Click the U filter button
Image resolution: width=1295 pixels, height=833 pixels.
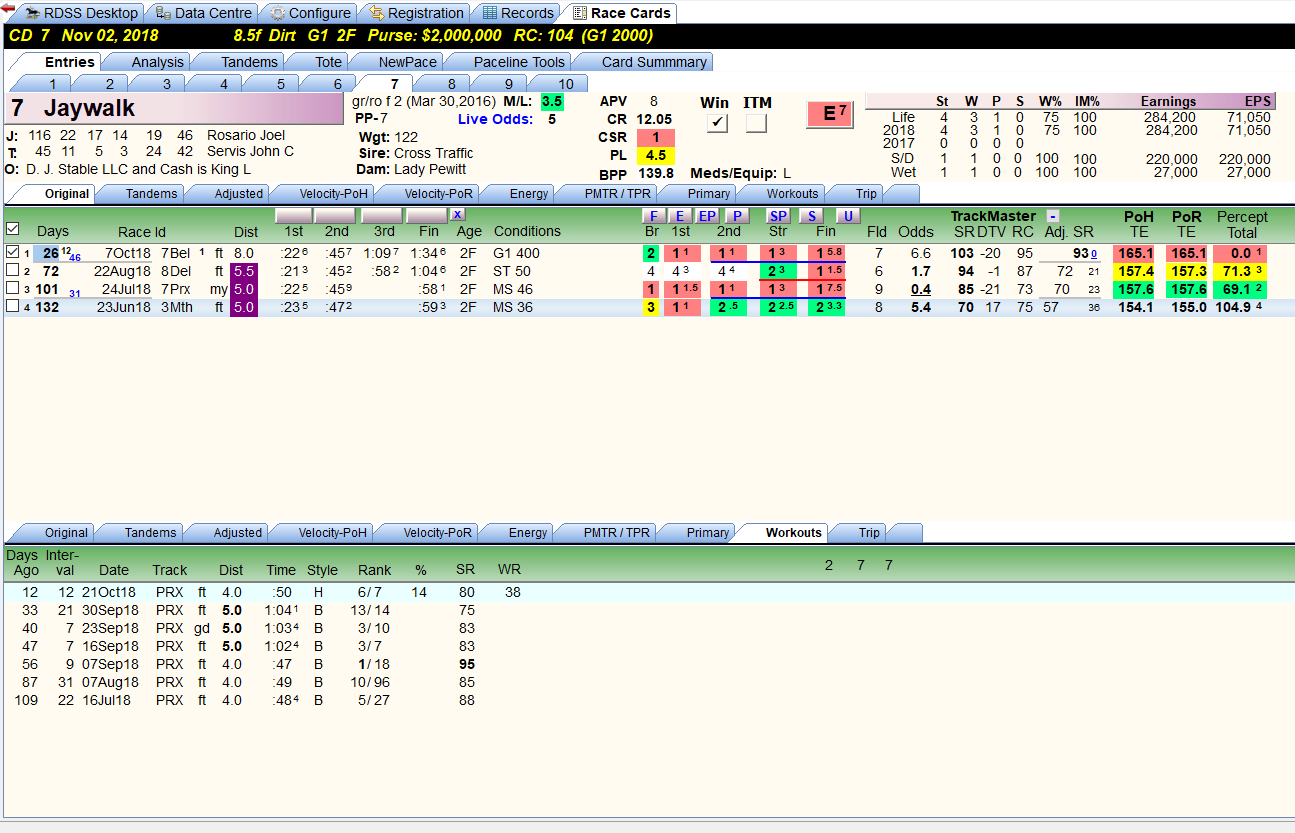847,216
